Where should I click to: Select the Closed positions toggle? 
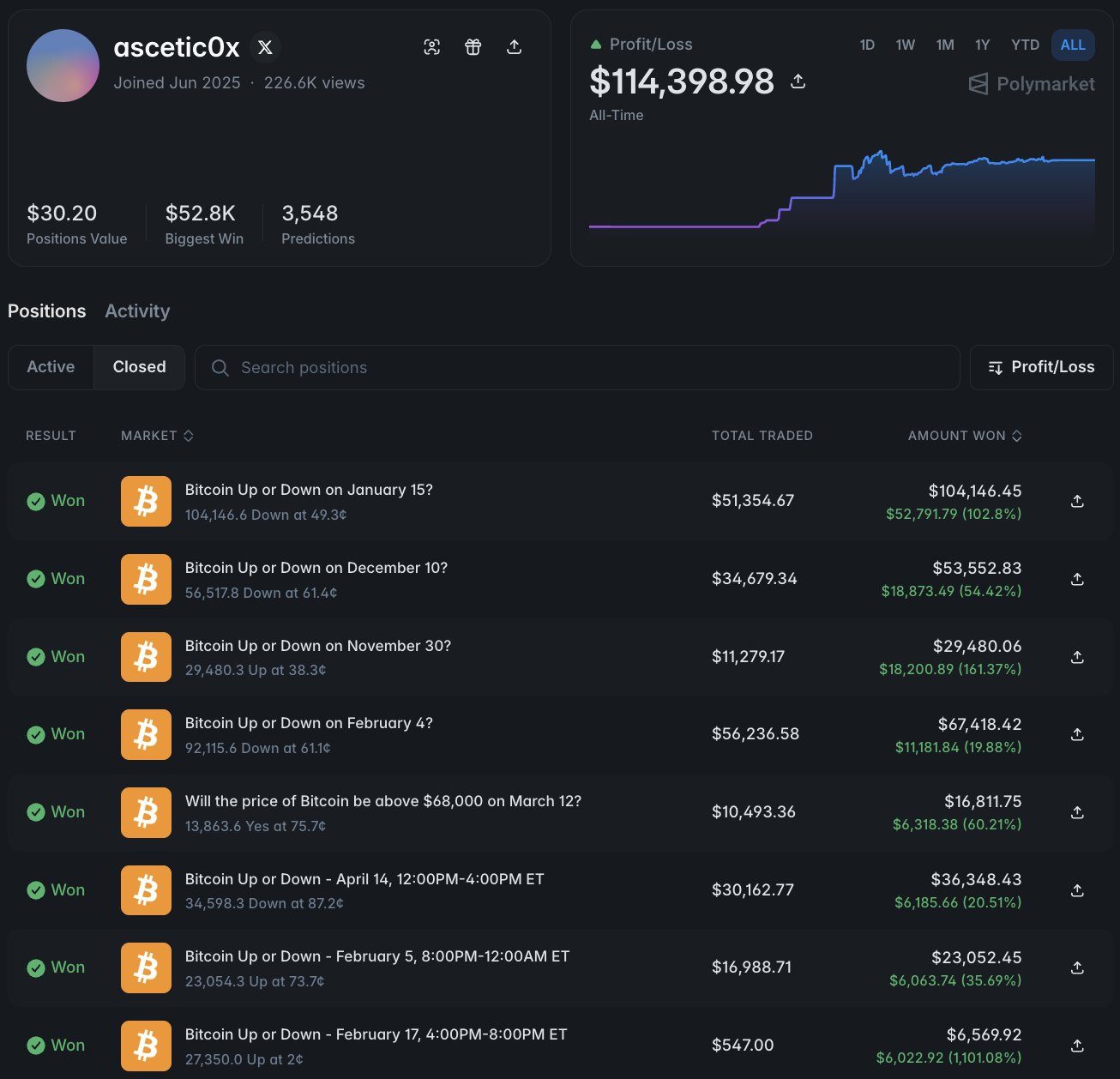[139, 367]
